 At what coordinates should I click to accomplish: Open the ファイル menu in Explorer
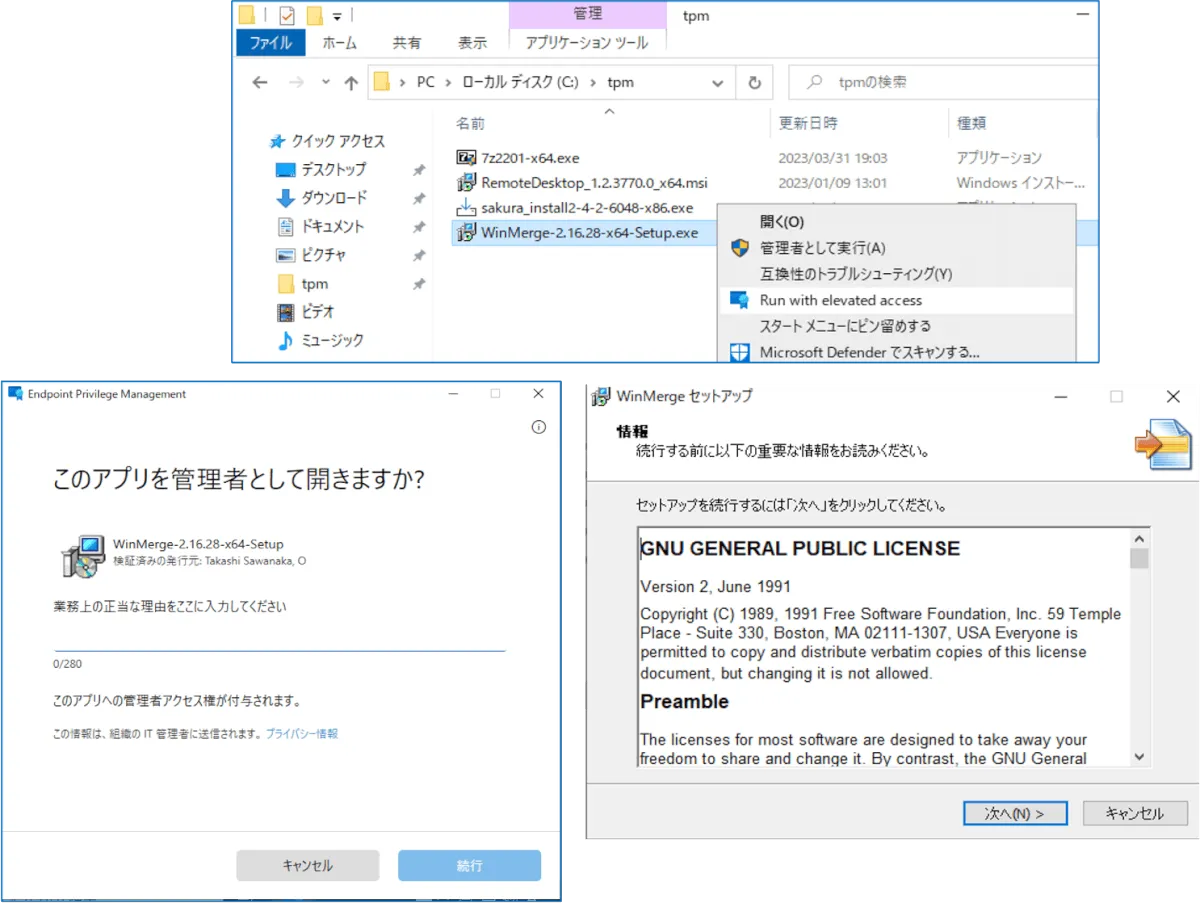point(270,43)
